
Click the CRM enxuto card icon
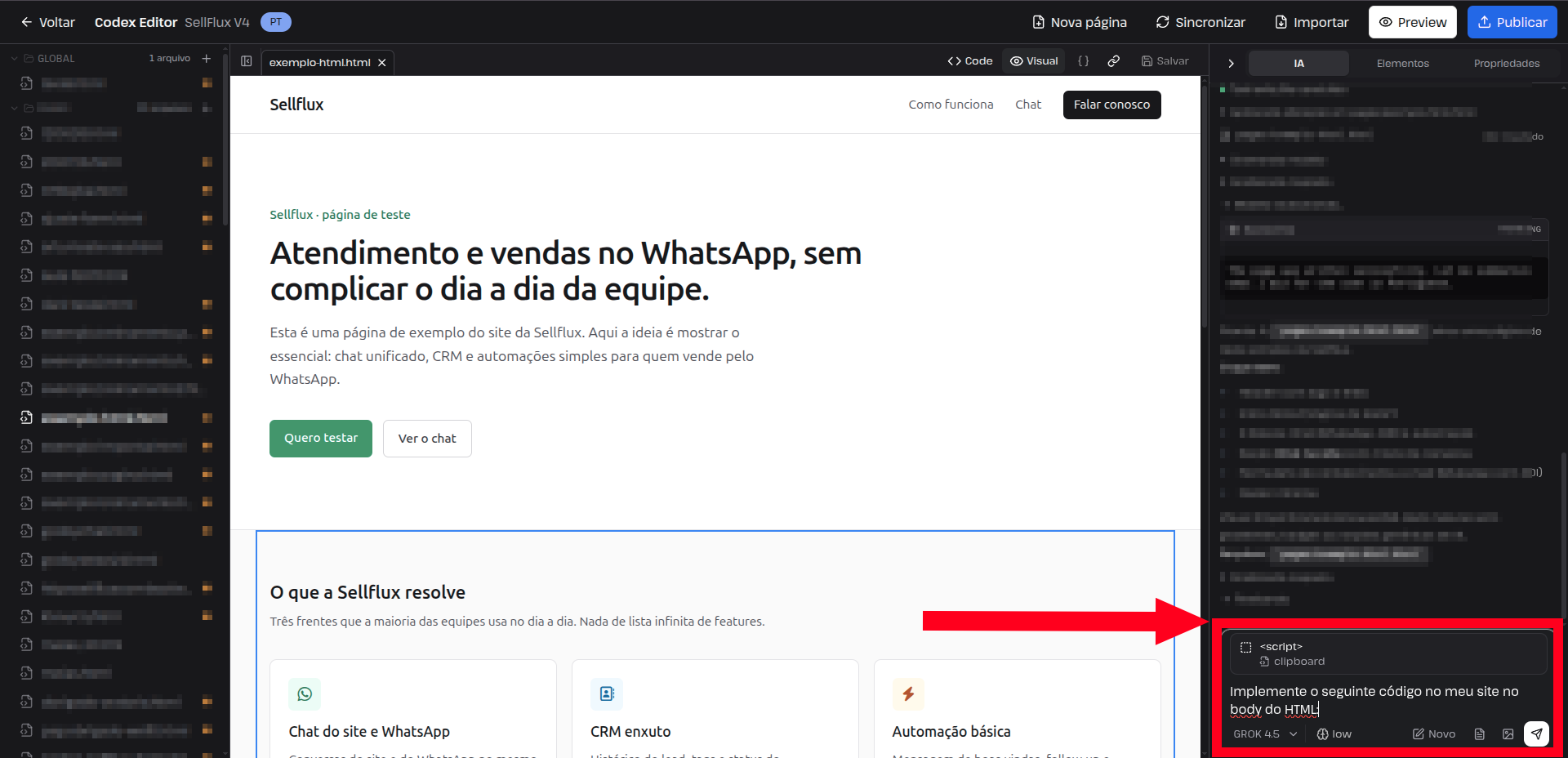tap(607, 694)
